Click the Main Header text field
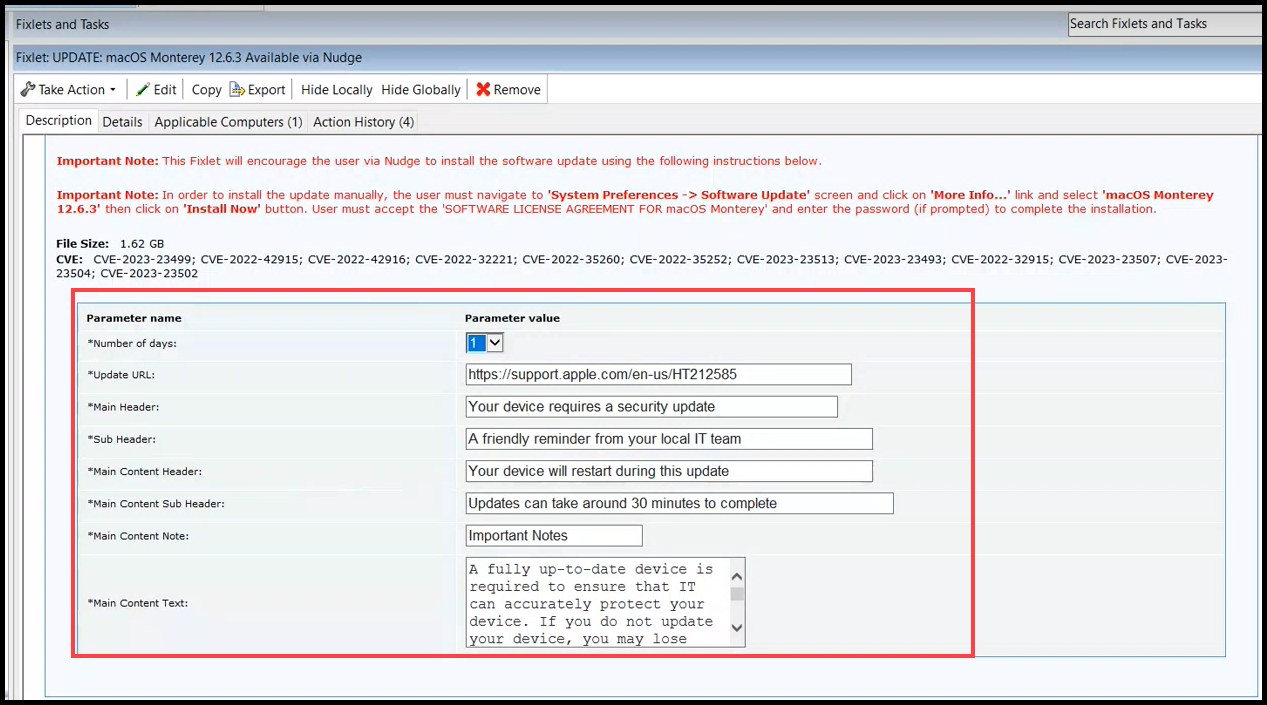The image size is (1267, 705). coord(652,407)
